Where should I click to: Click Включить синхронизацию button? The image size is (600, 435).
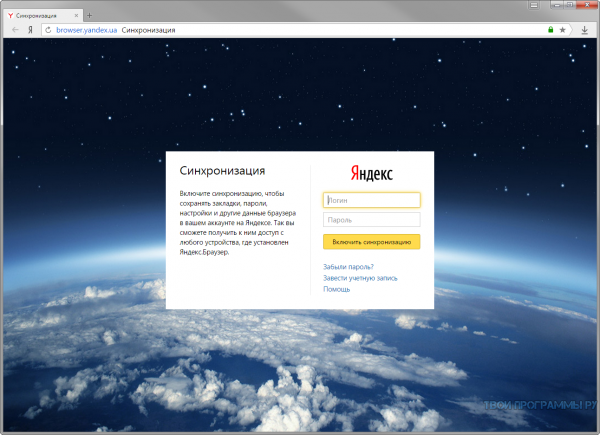372,242
